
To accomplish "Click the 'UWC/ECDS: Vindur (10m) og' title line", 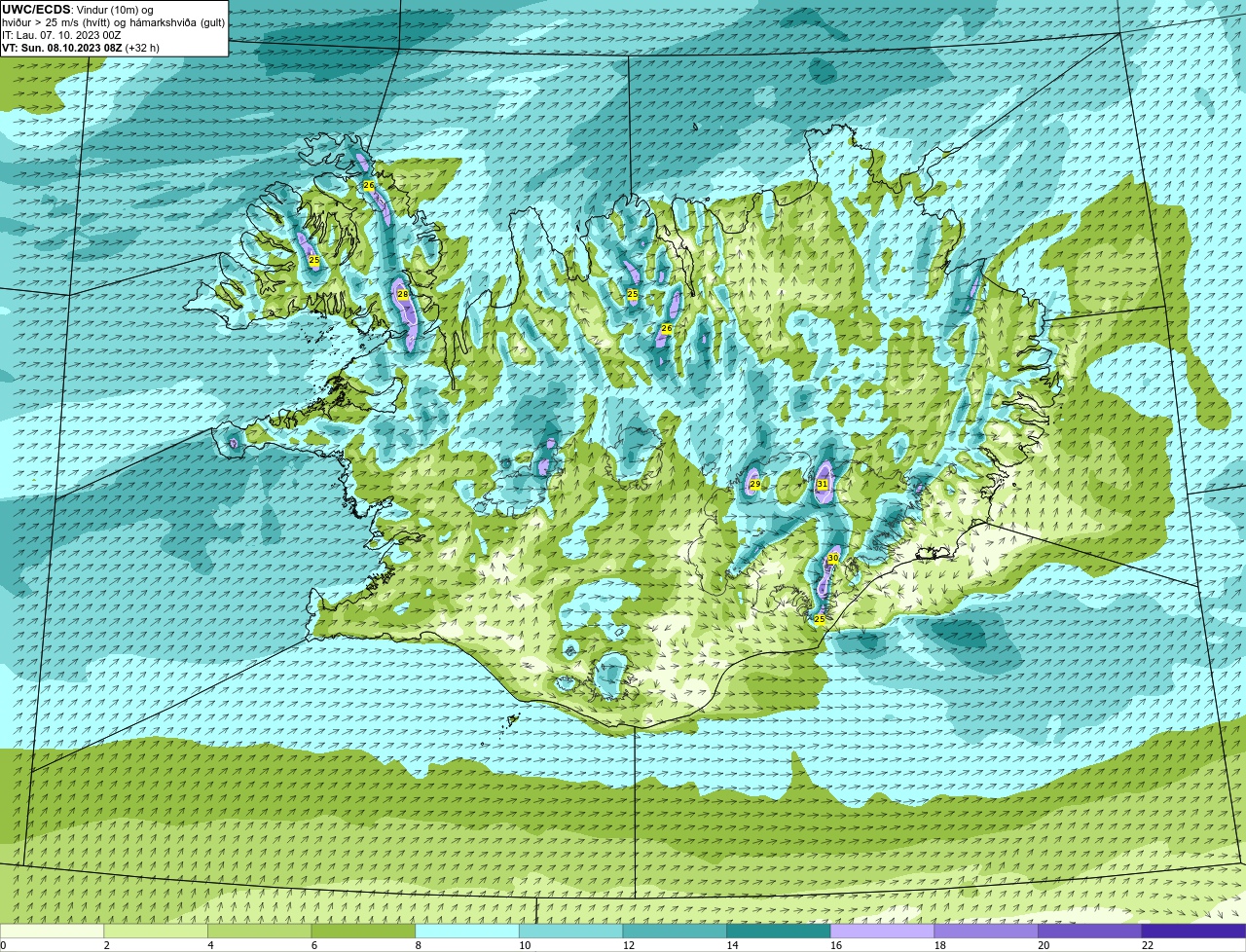I will [78, 10].
